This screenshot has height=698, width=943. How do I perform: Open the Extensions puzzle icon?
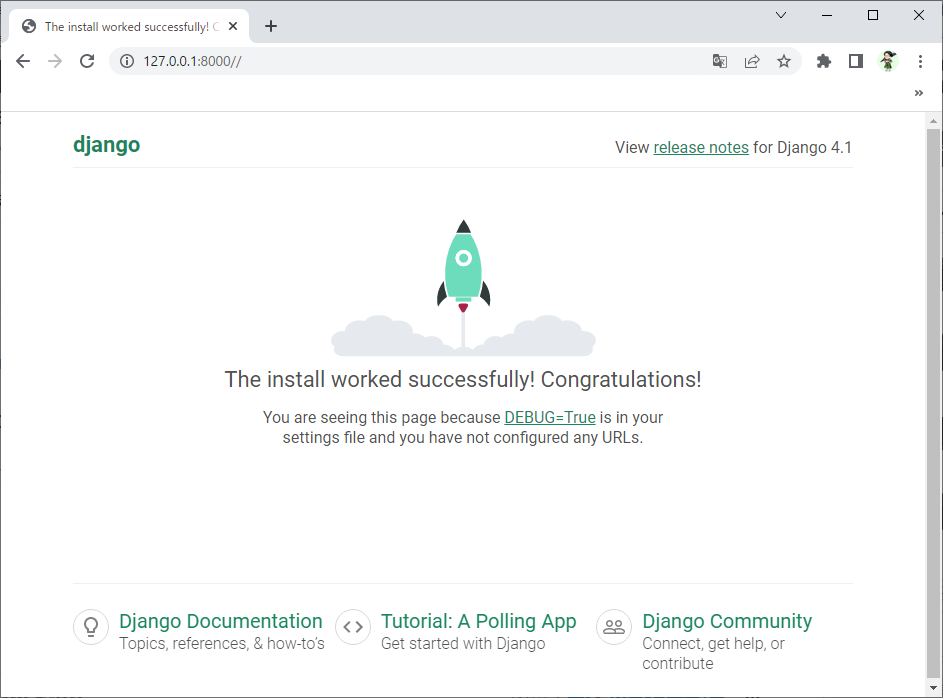(x=824, y=61)
